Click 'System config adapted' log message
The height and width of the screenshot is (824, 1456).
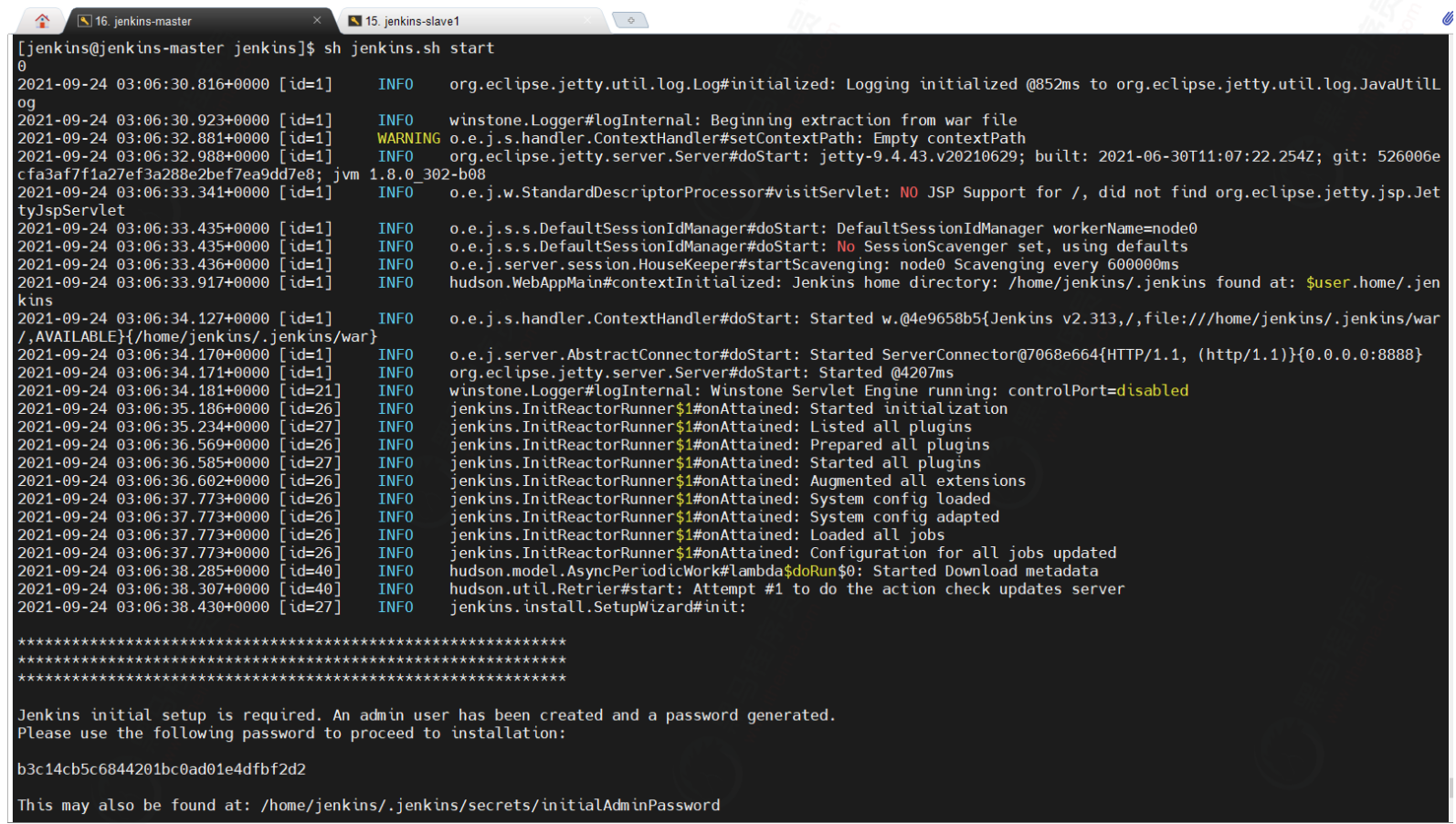(904, 517)
